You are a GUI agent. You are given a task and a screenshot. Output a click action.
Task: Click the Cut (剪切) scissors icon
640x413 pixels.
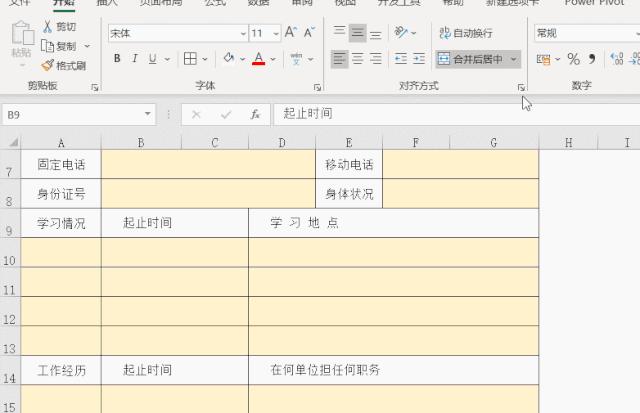(x=47, y=27)
